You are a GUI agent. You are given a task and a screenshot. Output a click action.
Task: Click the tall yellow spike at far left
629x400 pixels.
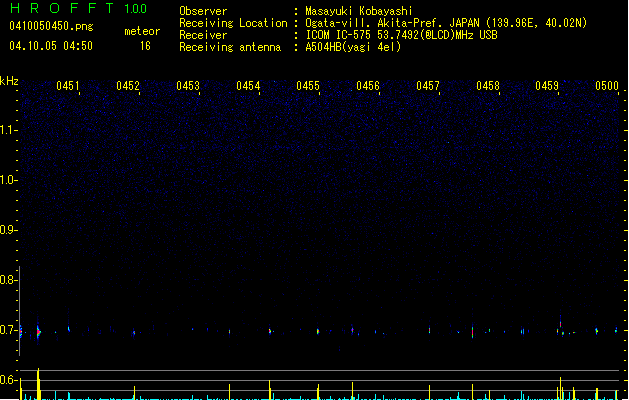tap(38, 383)
